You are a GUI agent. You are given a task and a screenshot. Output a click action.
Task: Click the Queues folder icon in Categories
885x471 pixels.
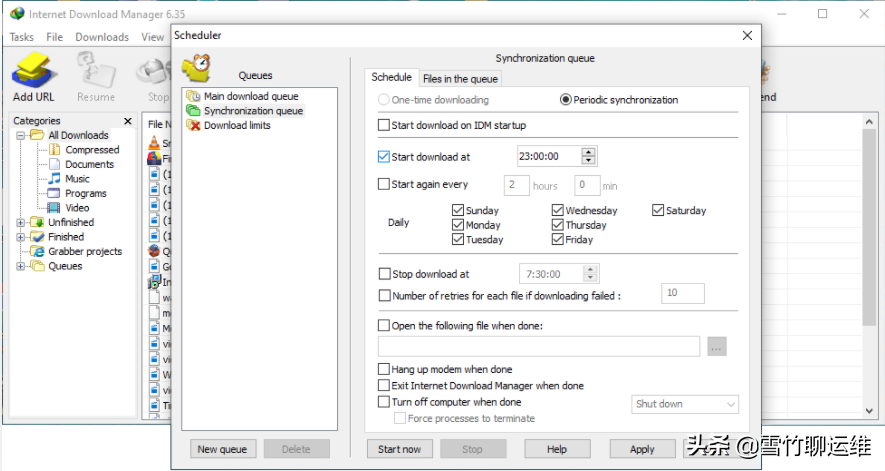[37, 266]
